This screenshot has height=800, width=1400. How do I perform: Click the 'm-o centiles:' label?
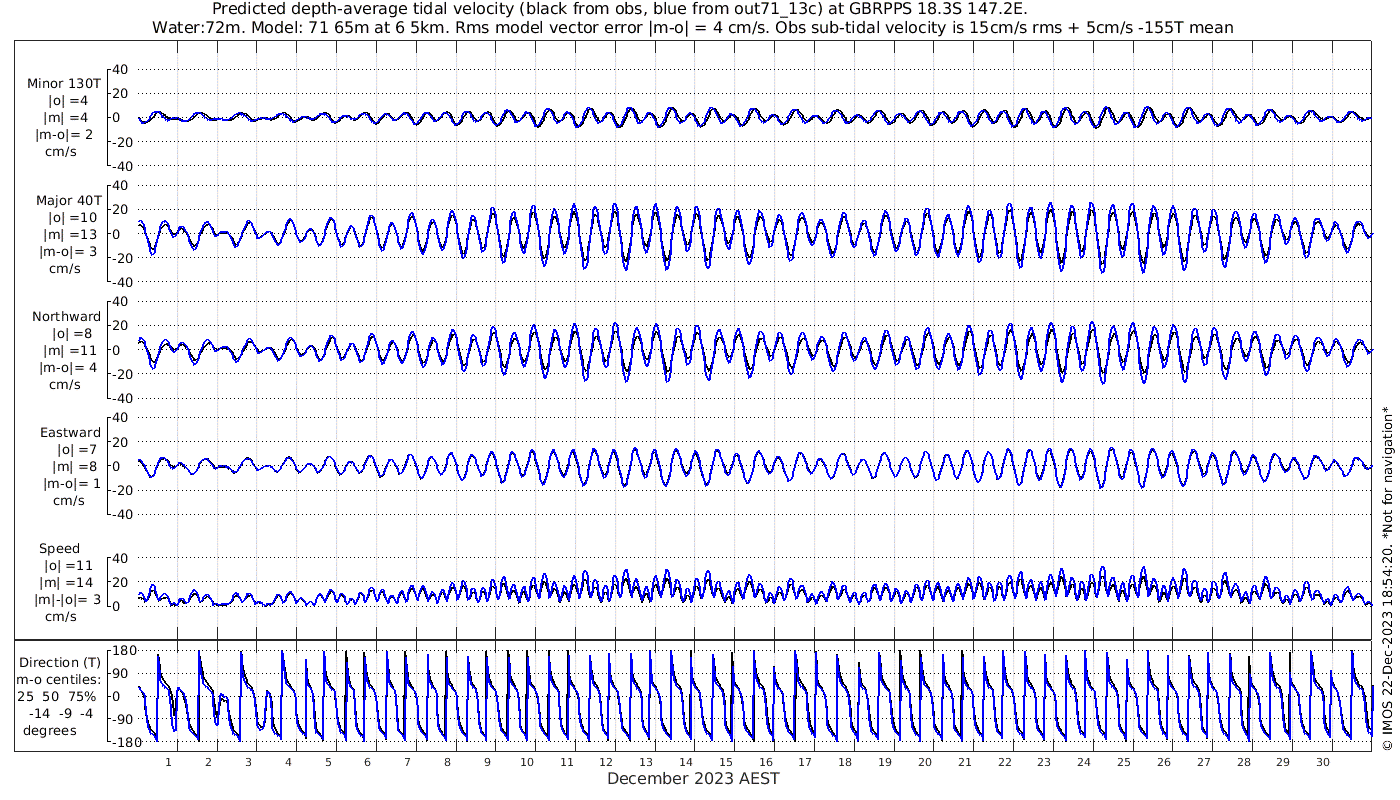coord(60,680)
